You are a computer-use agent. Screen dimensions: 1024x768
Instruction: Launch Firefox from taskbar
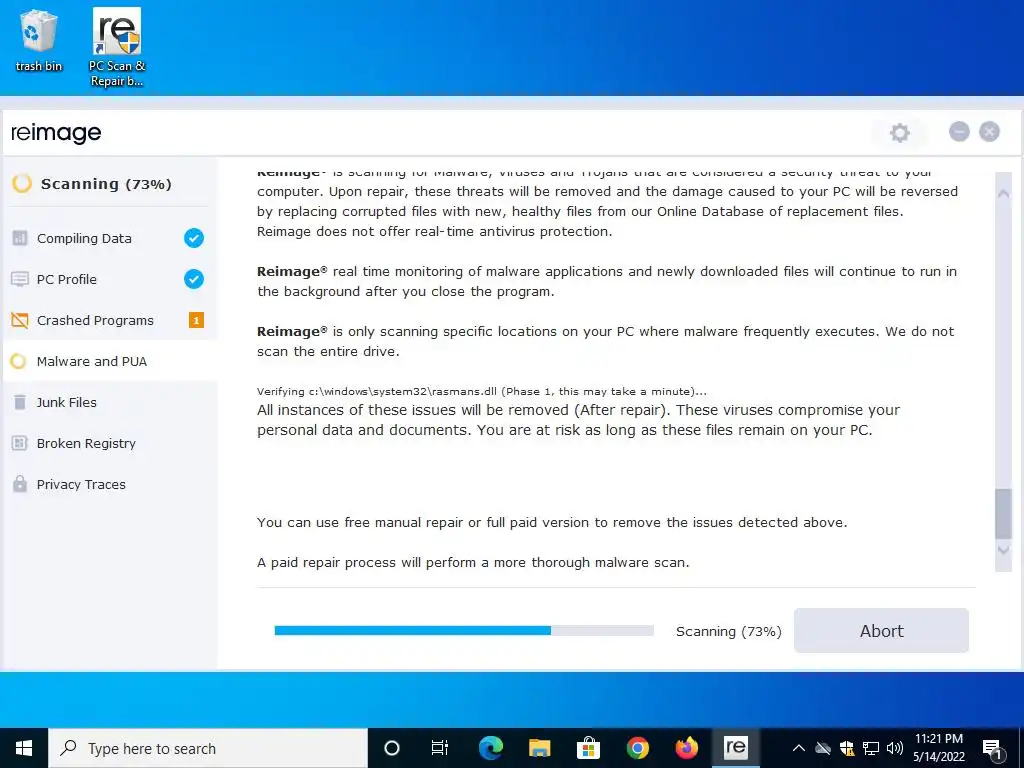[686, 748]
